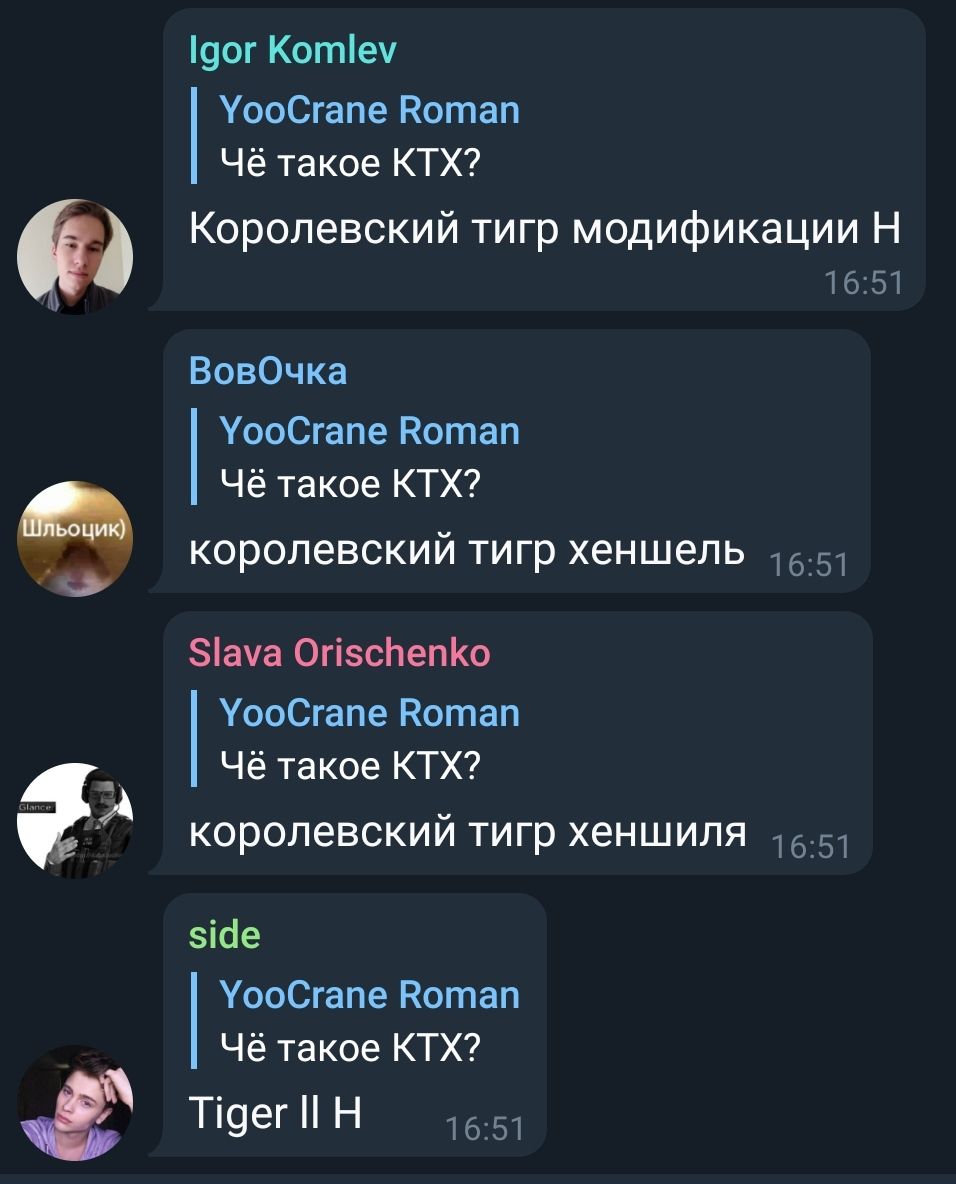Tap timestamp on ВовОчка's message

coord(809,565)
